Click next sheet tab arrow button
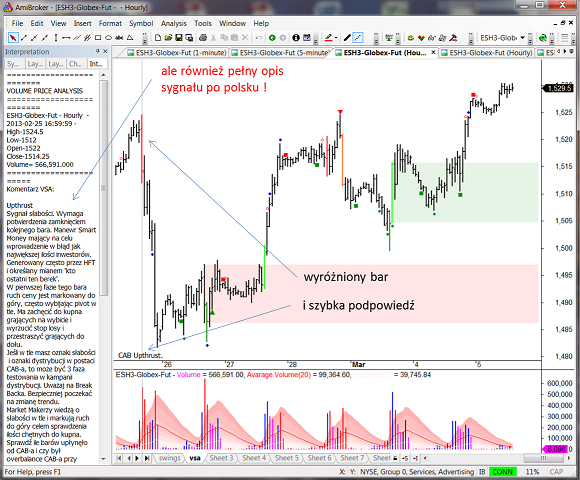 [137, 458]
